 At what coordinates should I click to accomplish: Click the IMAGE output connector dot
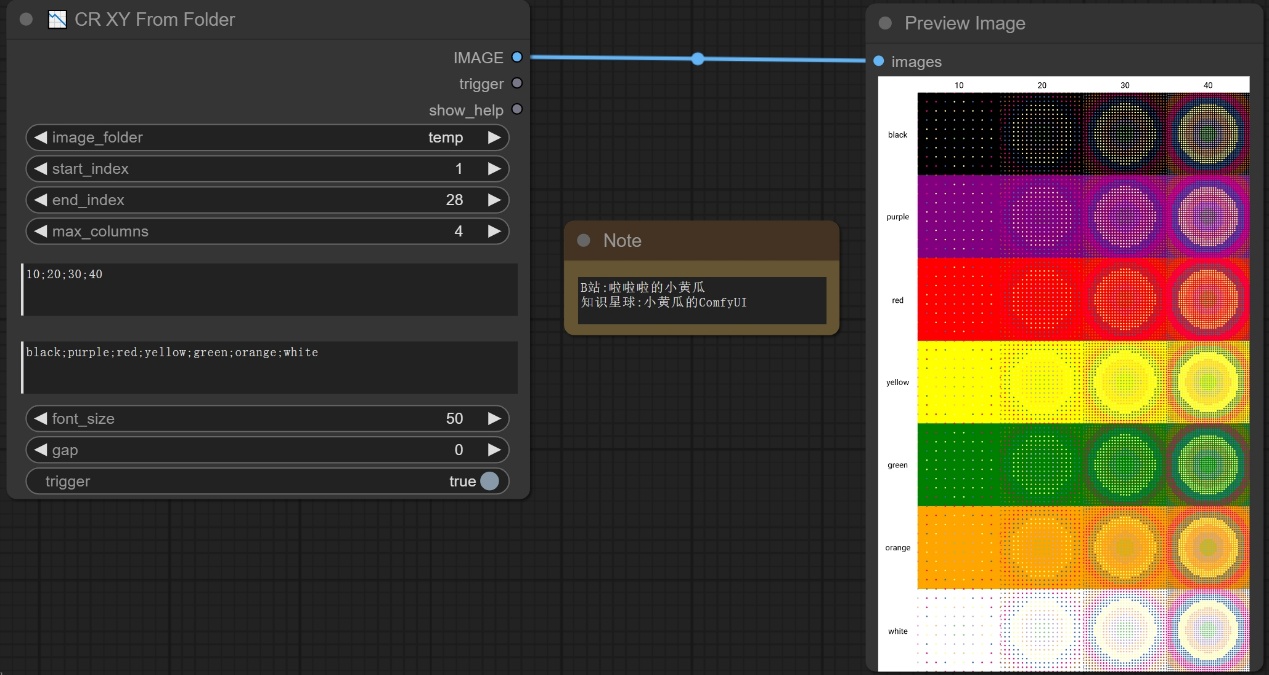[x=517, y=58]
